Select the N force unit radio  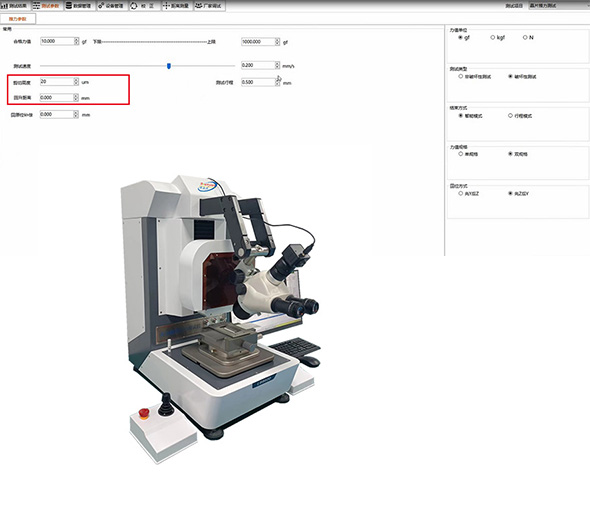[525, 37]
